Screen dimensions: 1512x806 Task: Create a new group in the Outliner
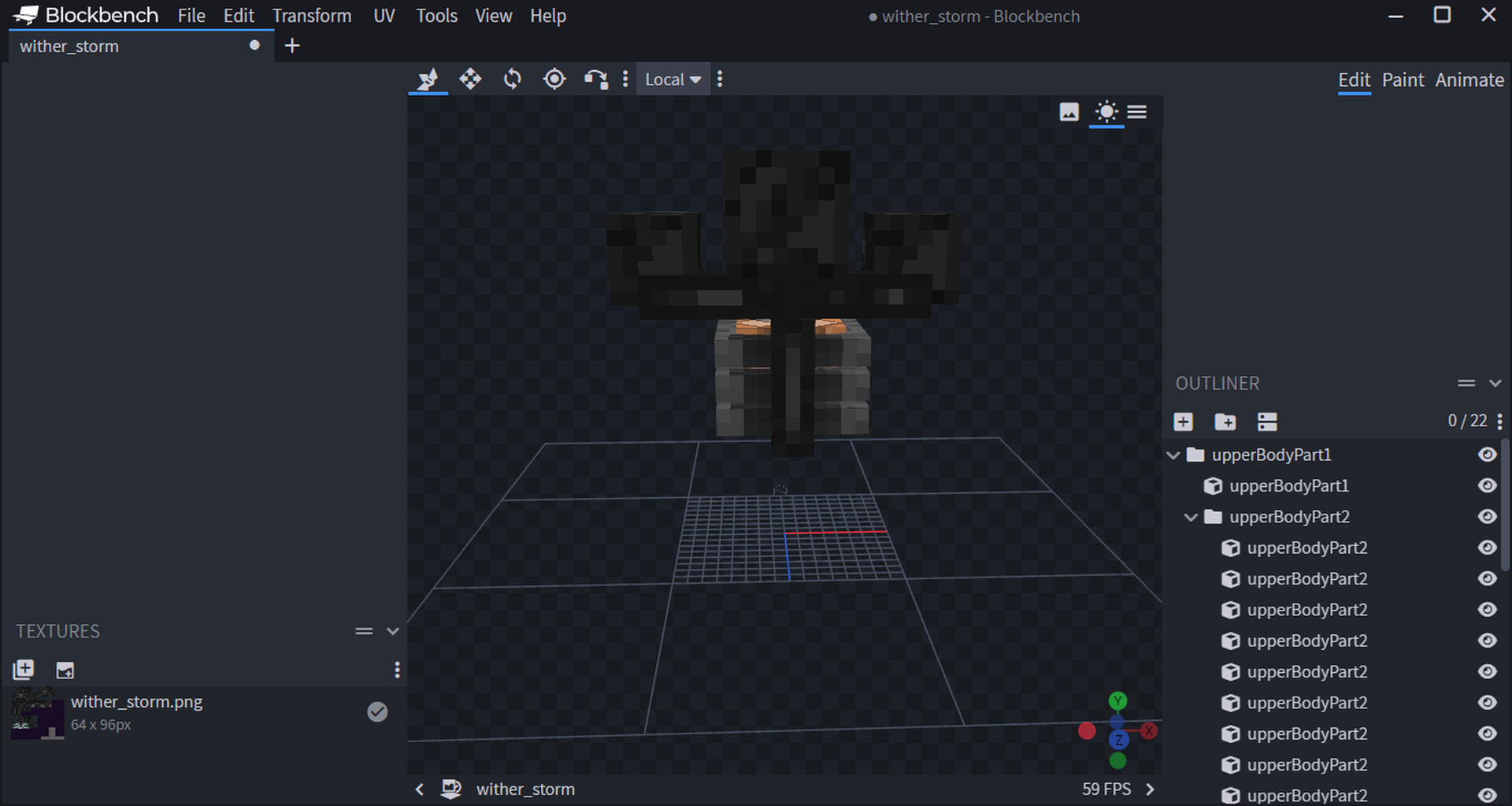(x=1225, y=422)
